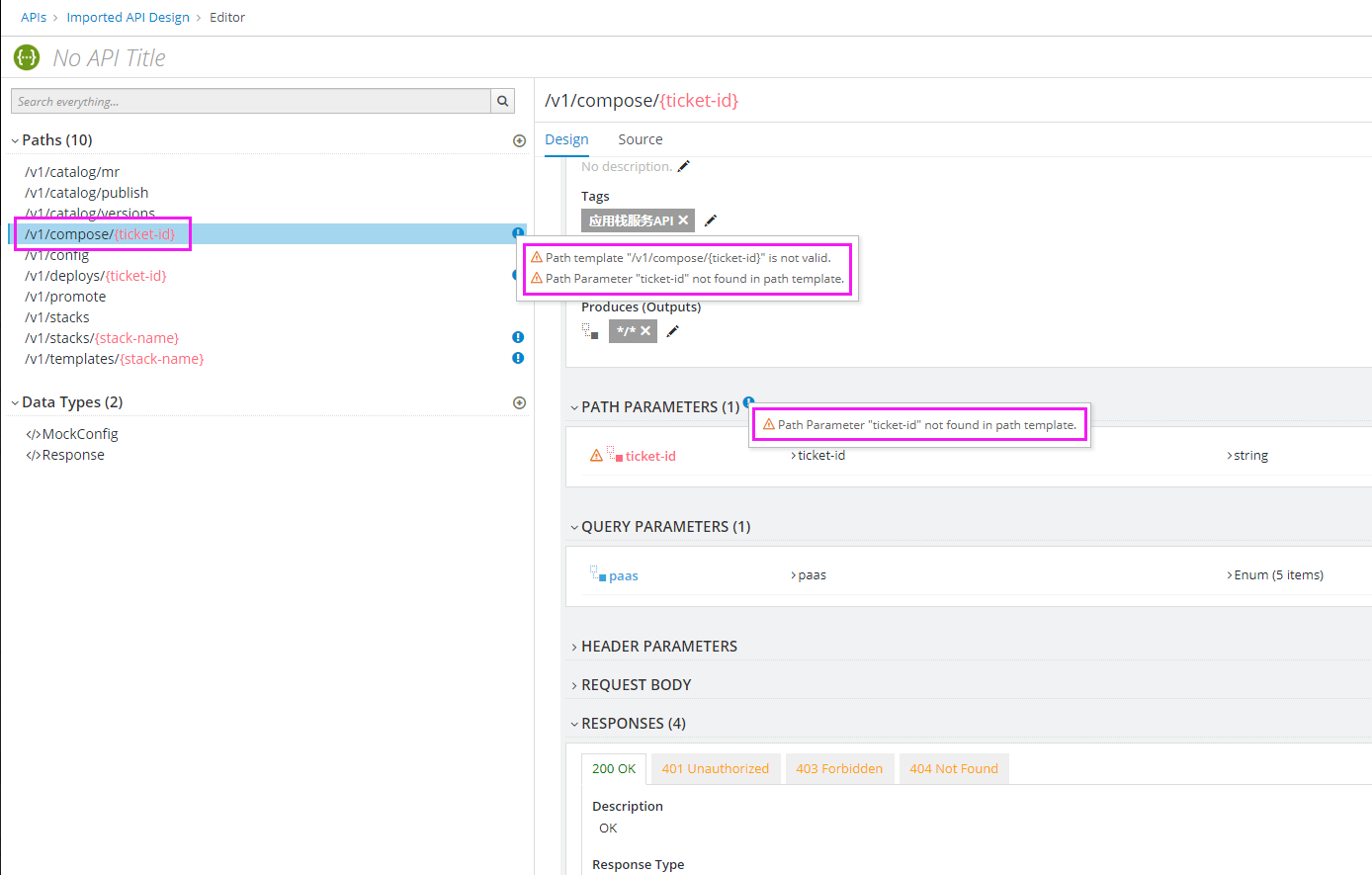
Task: Click the Path Parameters info badge
Action: [x=748, y=401]
